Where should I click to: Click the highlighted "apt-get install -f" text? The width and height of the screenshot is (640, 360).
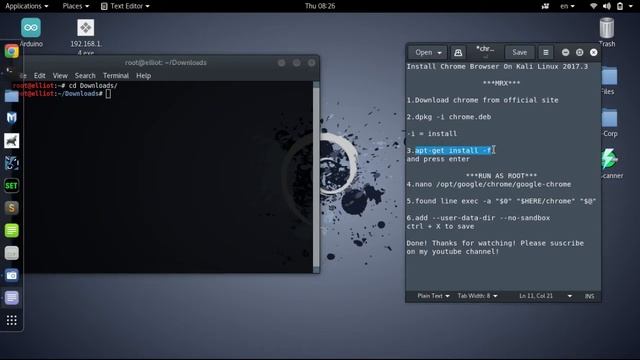pos(453,151)
